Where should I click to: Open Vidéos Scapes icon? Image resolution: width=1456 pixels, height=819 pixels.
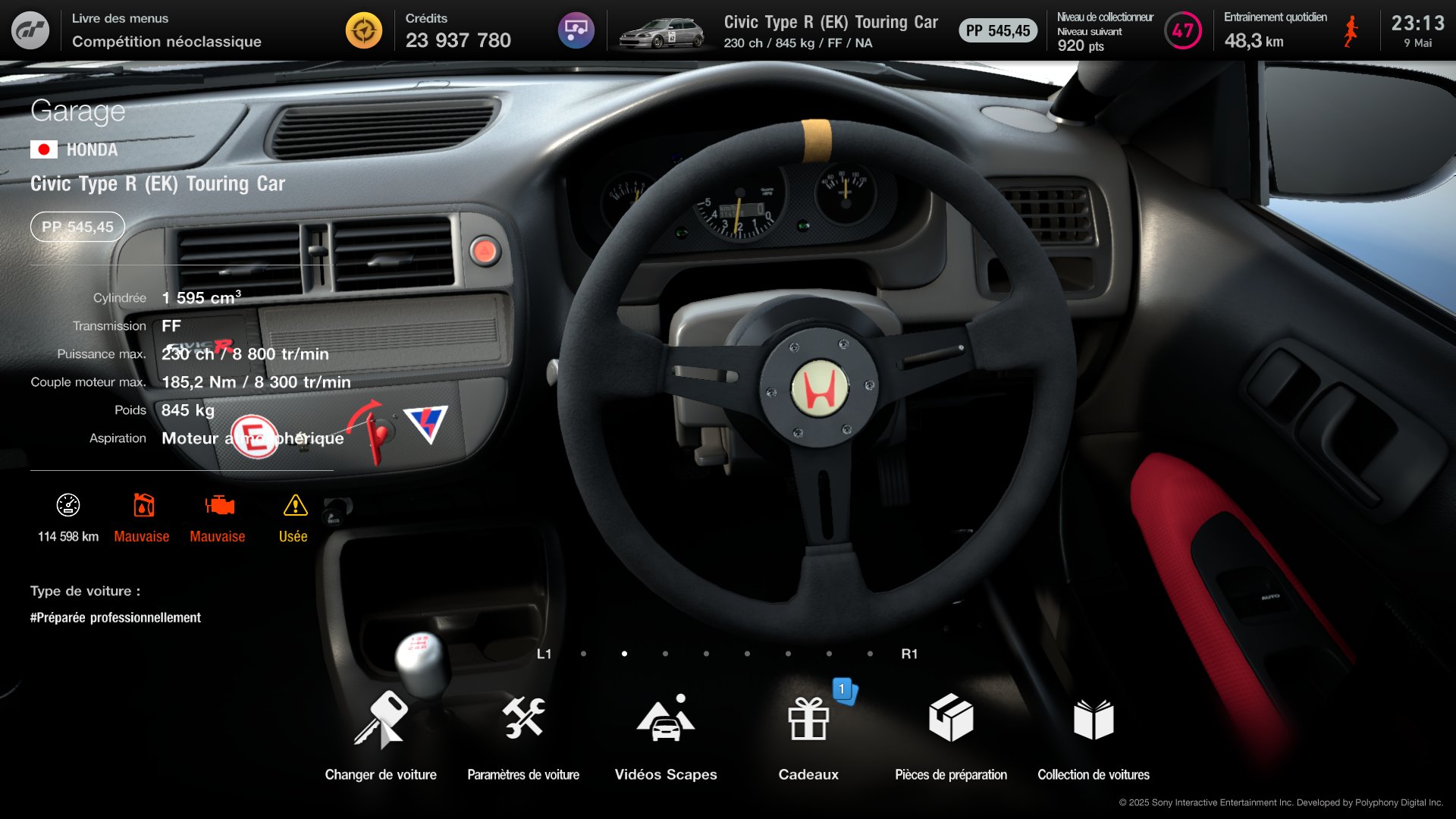[x=666, y=719]
